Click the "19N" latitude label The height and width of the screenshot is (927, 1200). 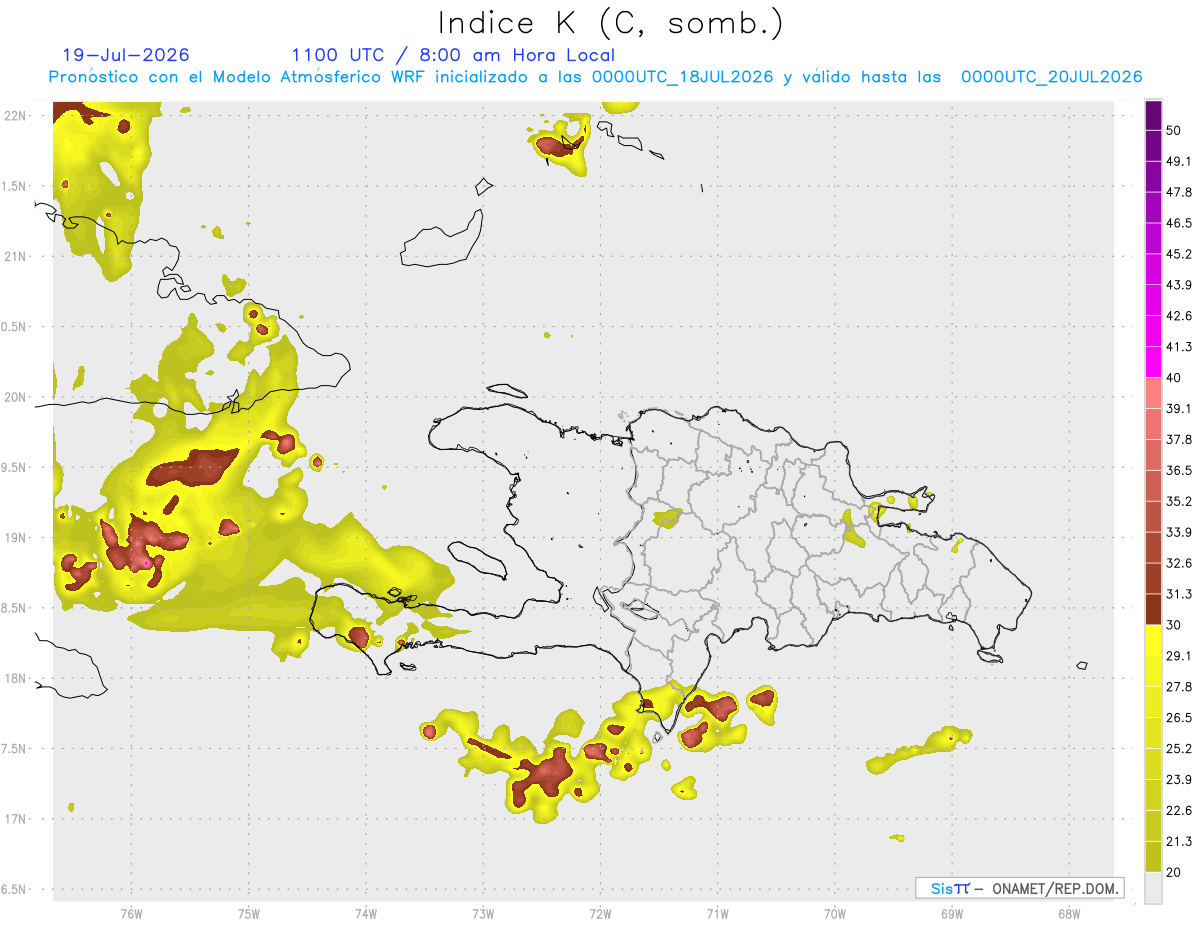tap(15, 538)
